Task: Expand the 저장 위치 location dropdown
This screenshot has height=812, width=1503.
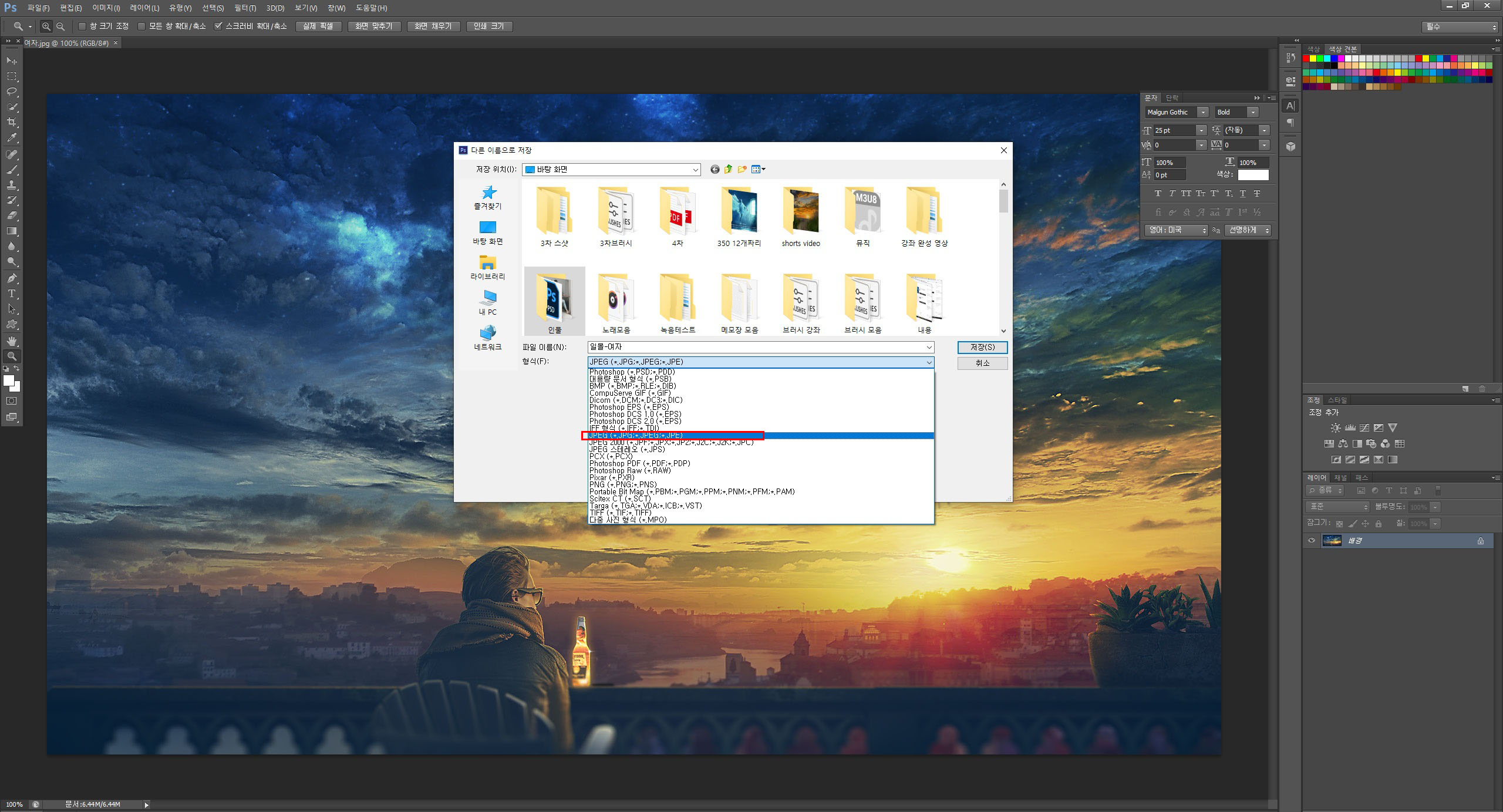Action: [x=695, y=170]
